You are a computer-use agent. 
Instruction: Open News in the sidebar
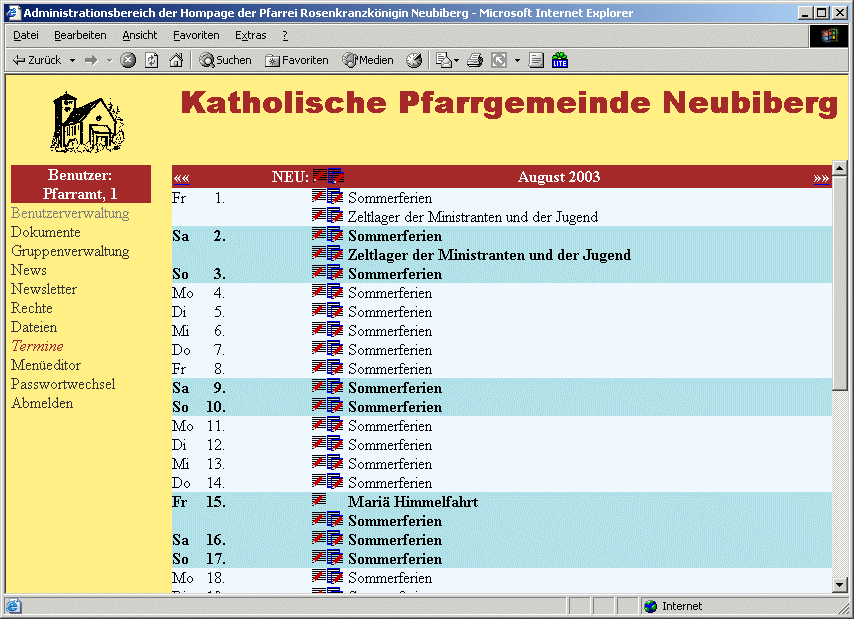pyautogui.click(x=29, y=270)
